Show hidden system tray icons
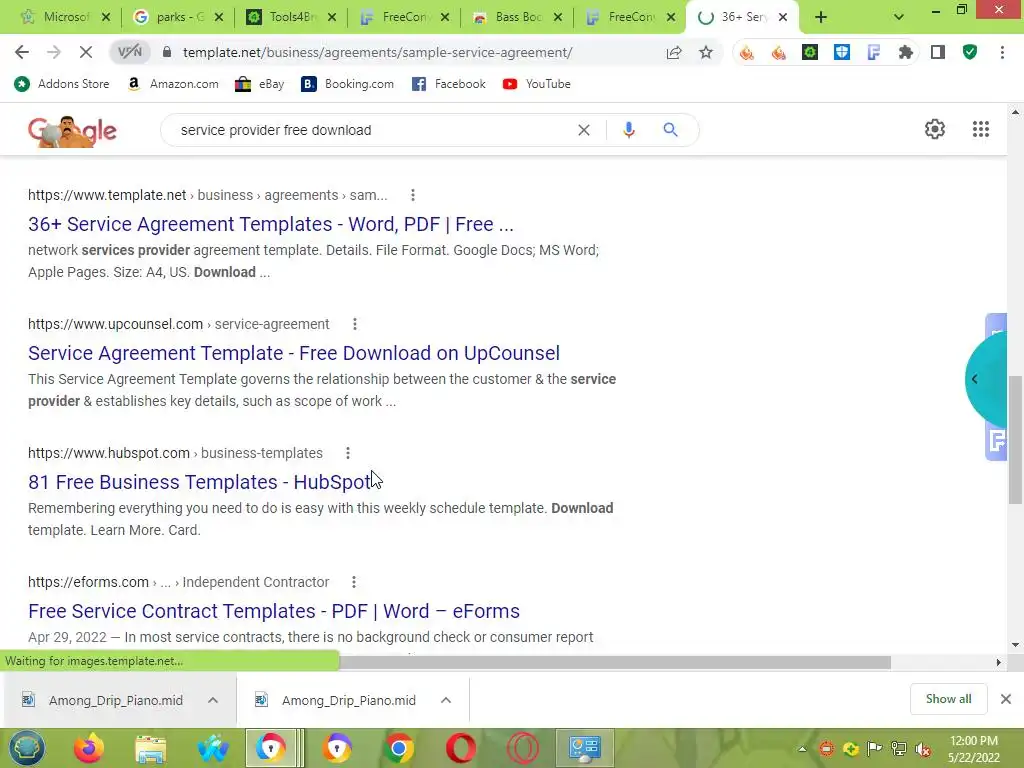The height and width of the screenshot is (768, 1024). (x=802, y=749)
